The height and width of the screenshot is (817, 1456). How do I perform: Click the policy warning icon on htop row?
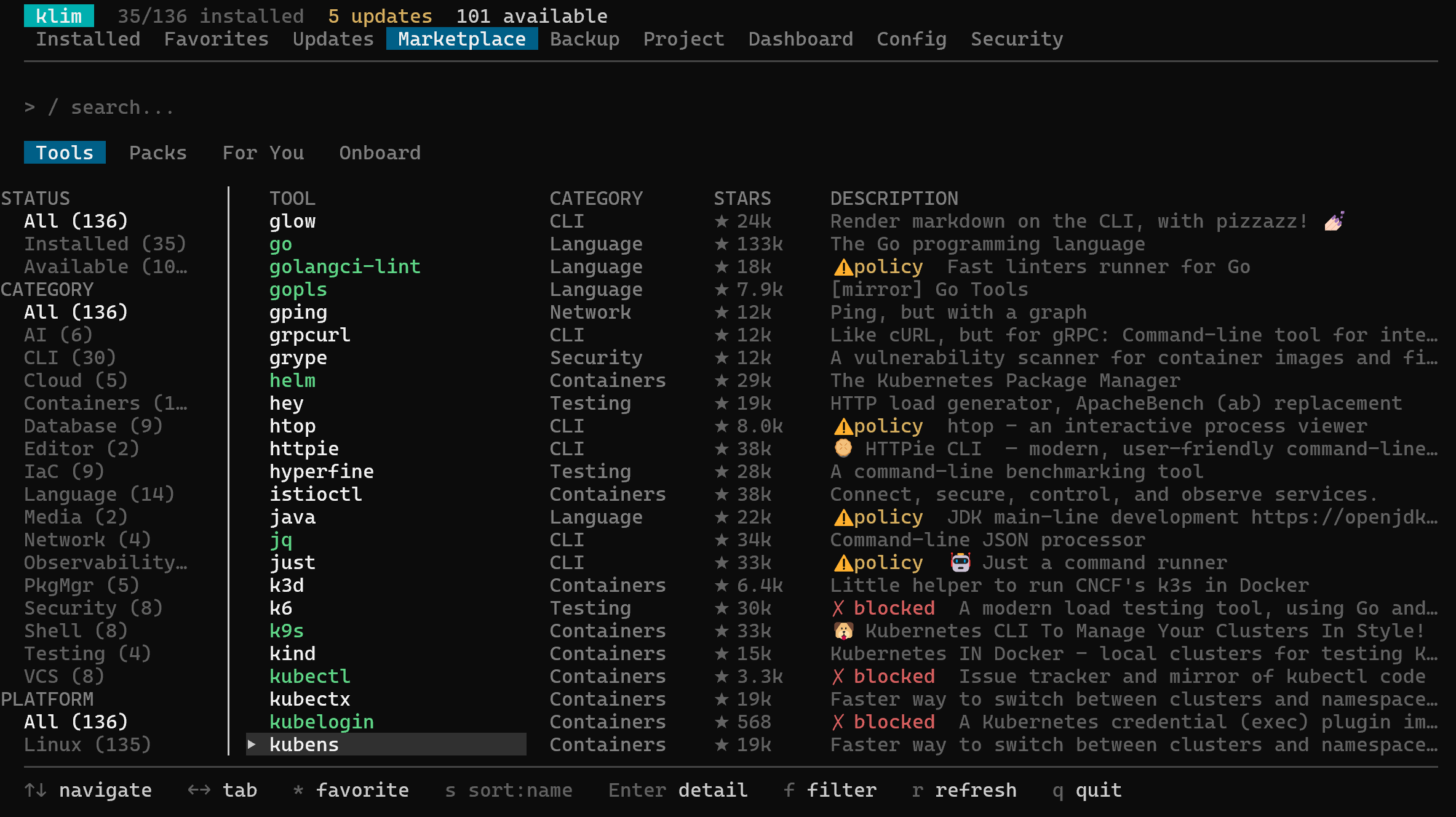[843, 426]
